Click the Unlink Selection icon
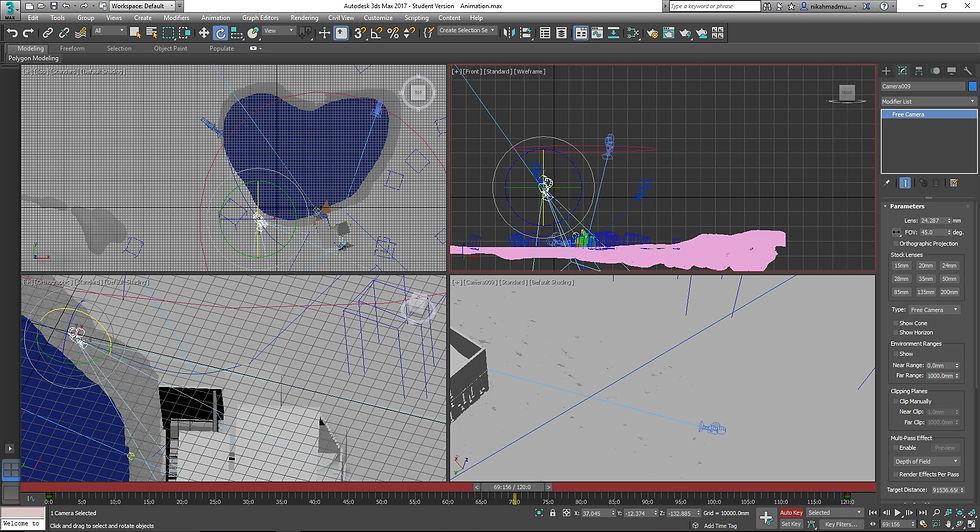This screenshot has height=532, width=980. coord(64,33)
